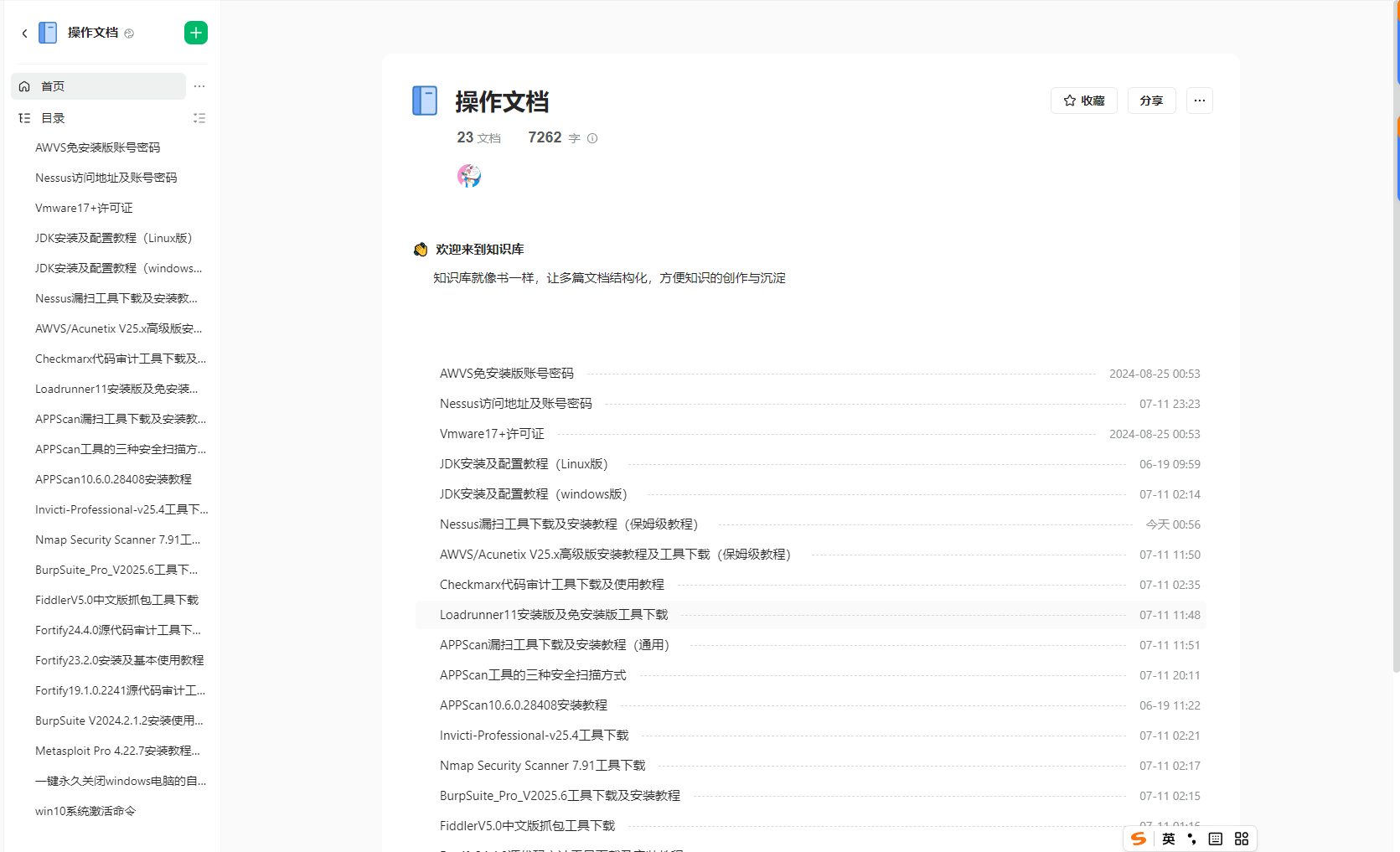
Task: Open sidebar item Checkmarx代码审计工具下载及...
Action: (121, 359)
